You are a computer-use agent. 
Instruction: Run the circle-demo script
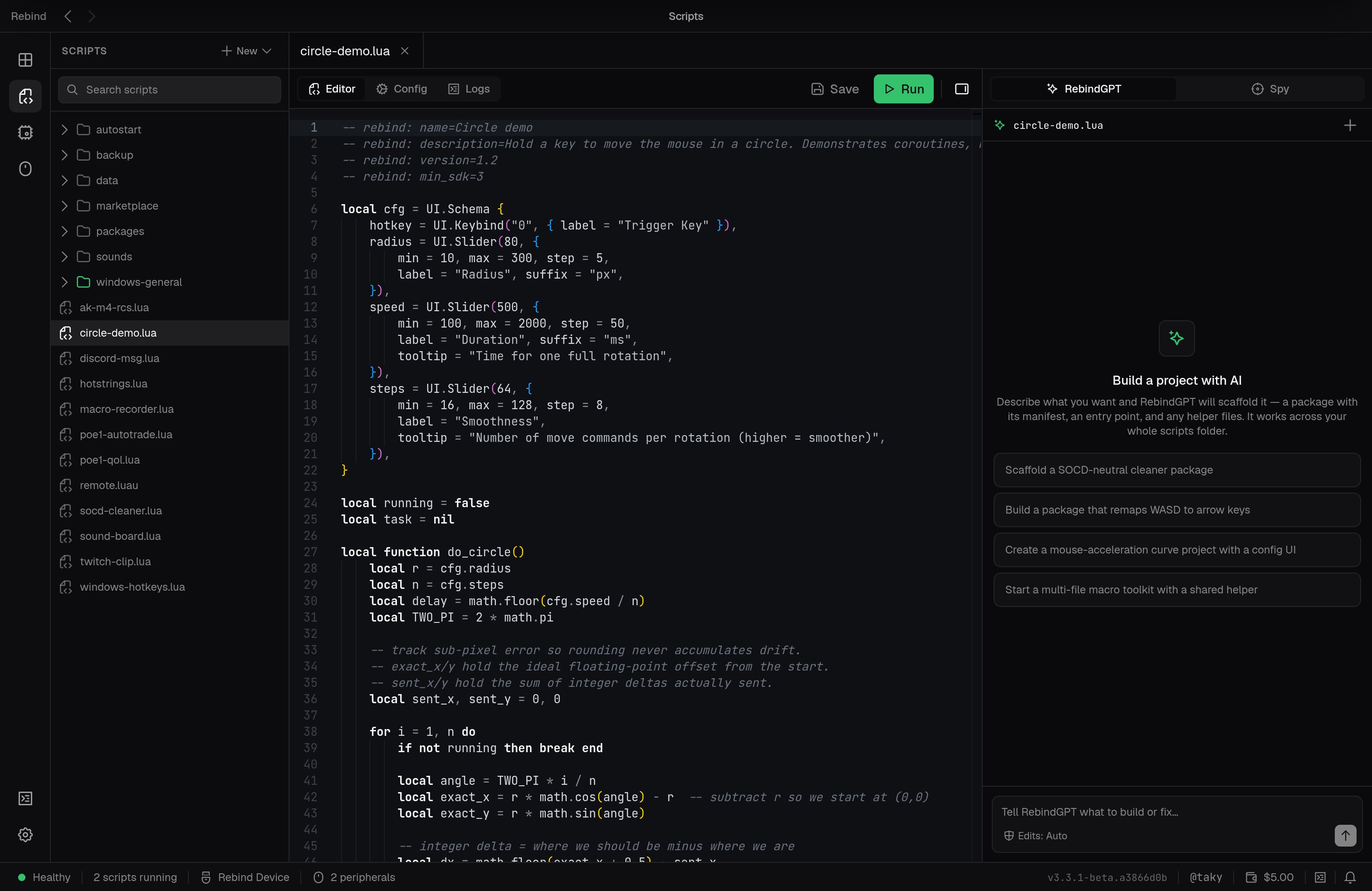click(x=903, y=89)
